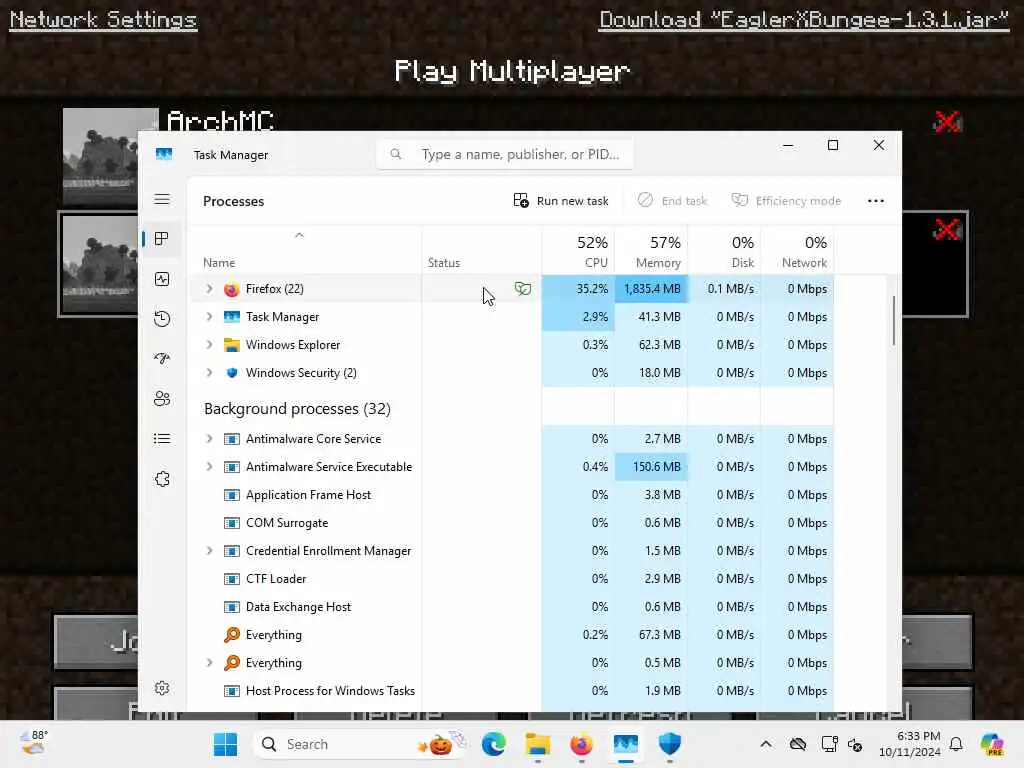Open Windows Start menu on taskbar

tap(226, 744)
